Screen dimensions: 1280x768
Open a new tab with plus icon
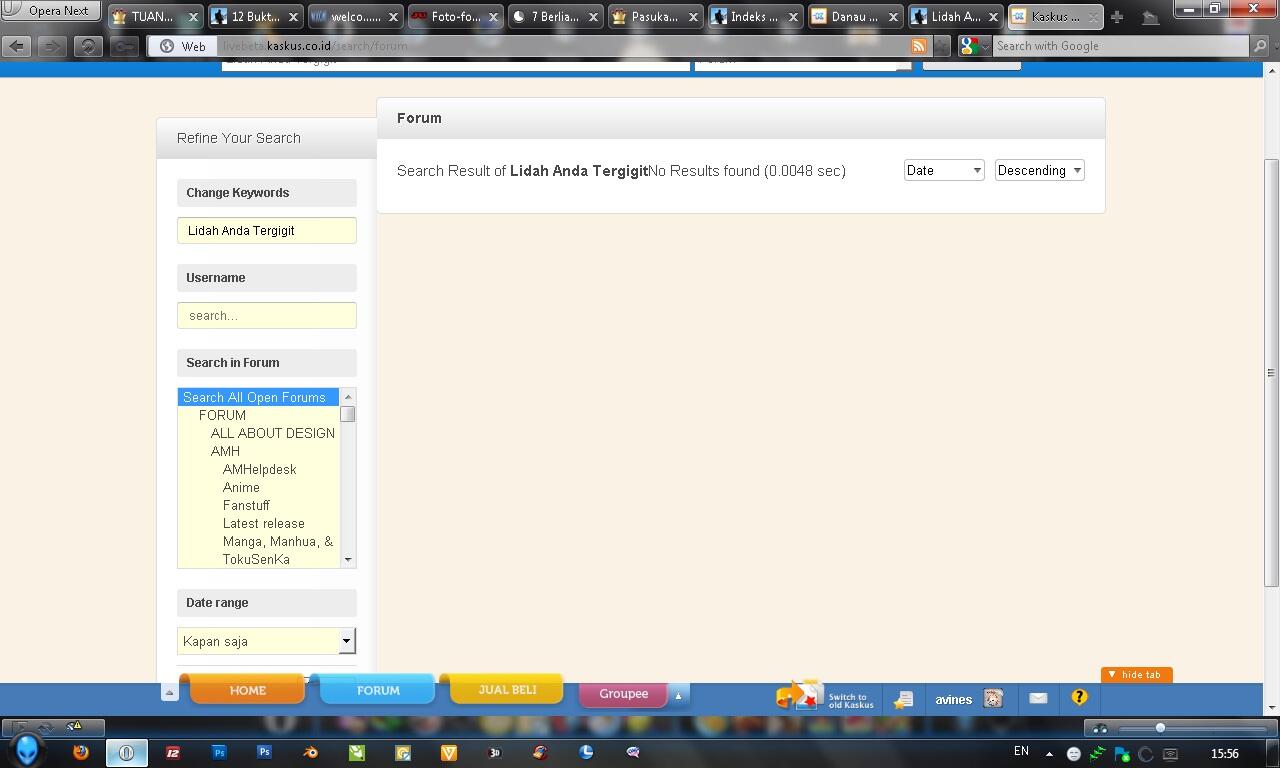1117,17
